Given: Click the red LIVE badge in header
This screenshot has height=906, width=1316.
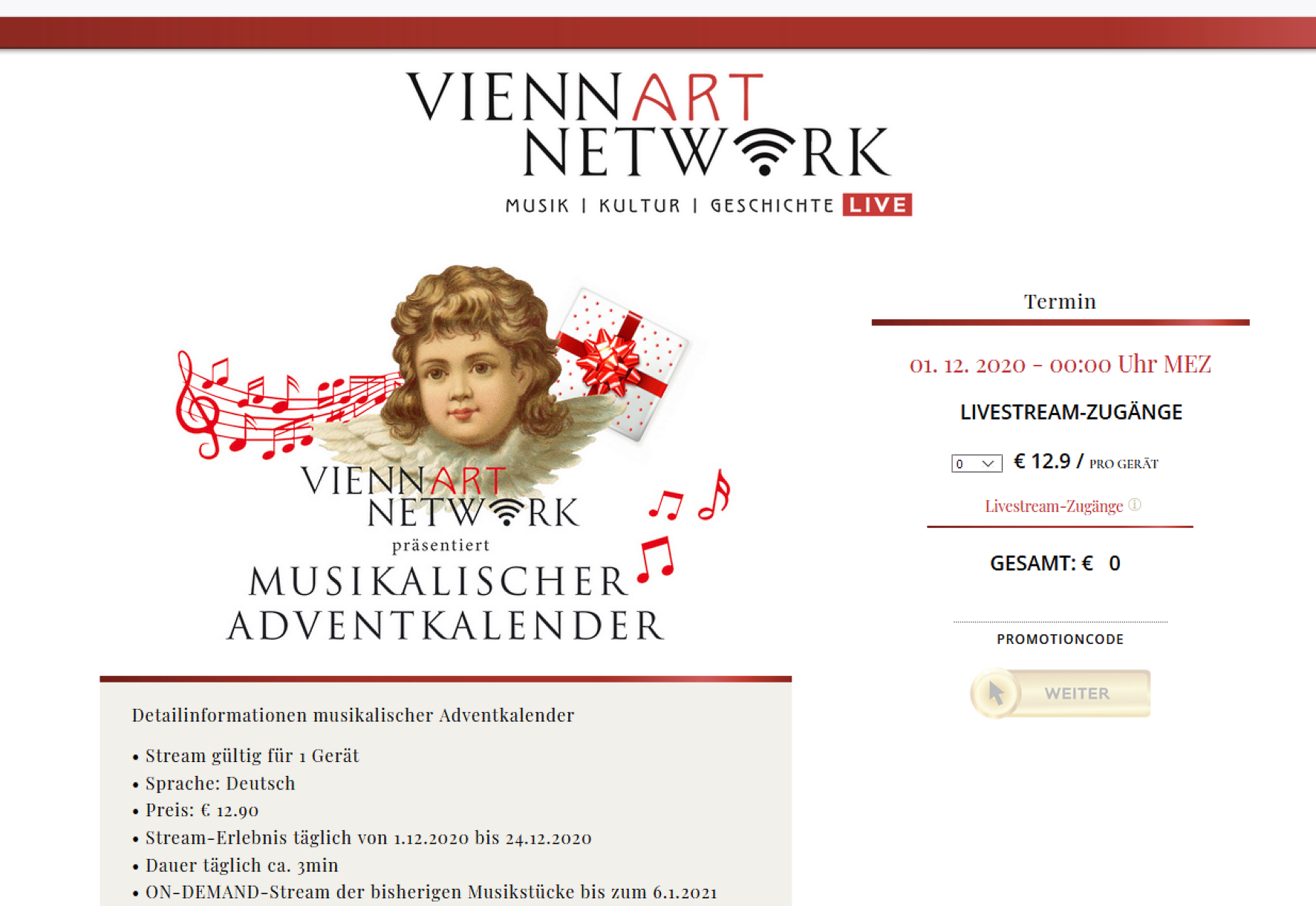Looking at the screenshot, I should click(877, 205).
